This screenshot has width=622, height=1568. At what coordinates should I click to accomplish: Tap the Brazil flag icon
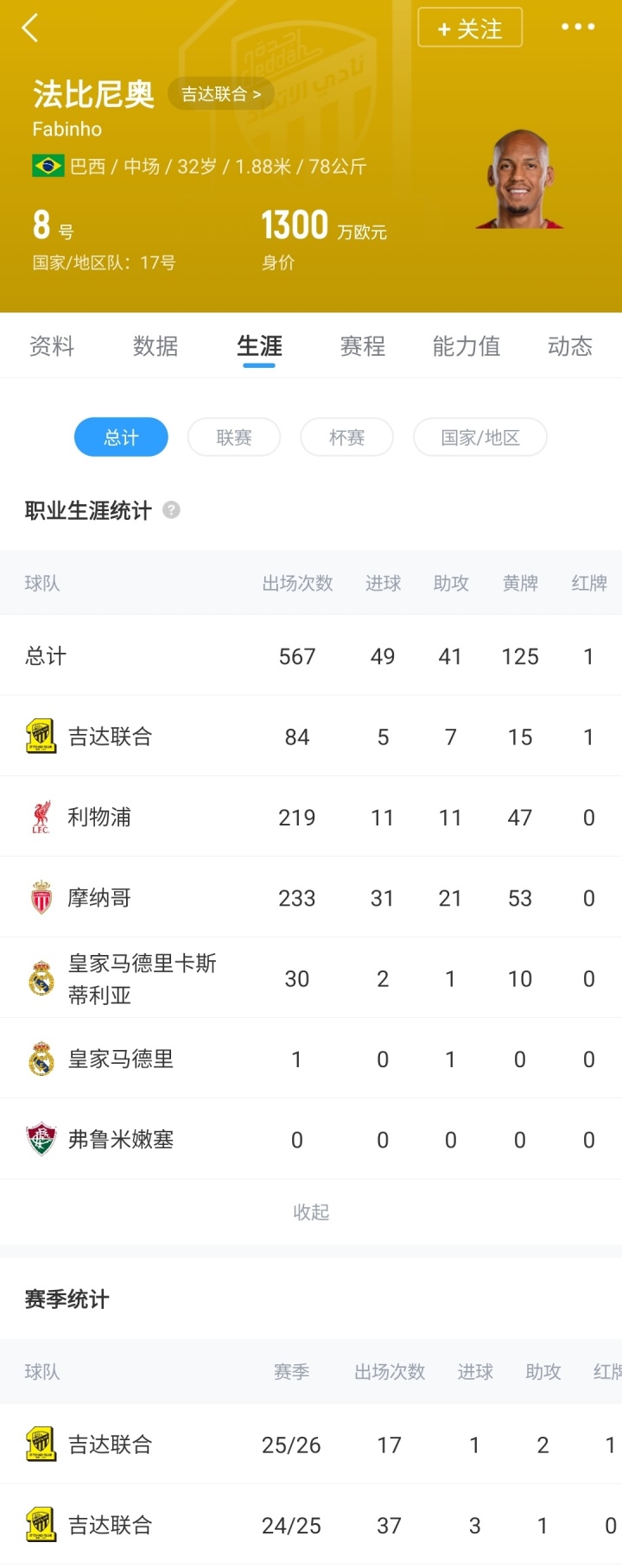(48, 166)
